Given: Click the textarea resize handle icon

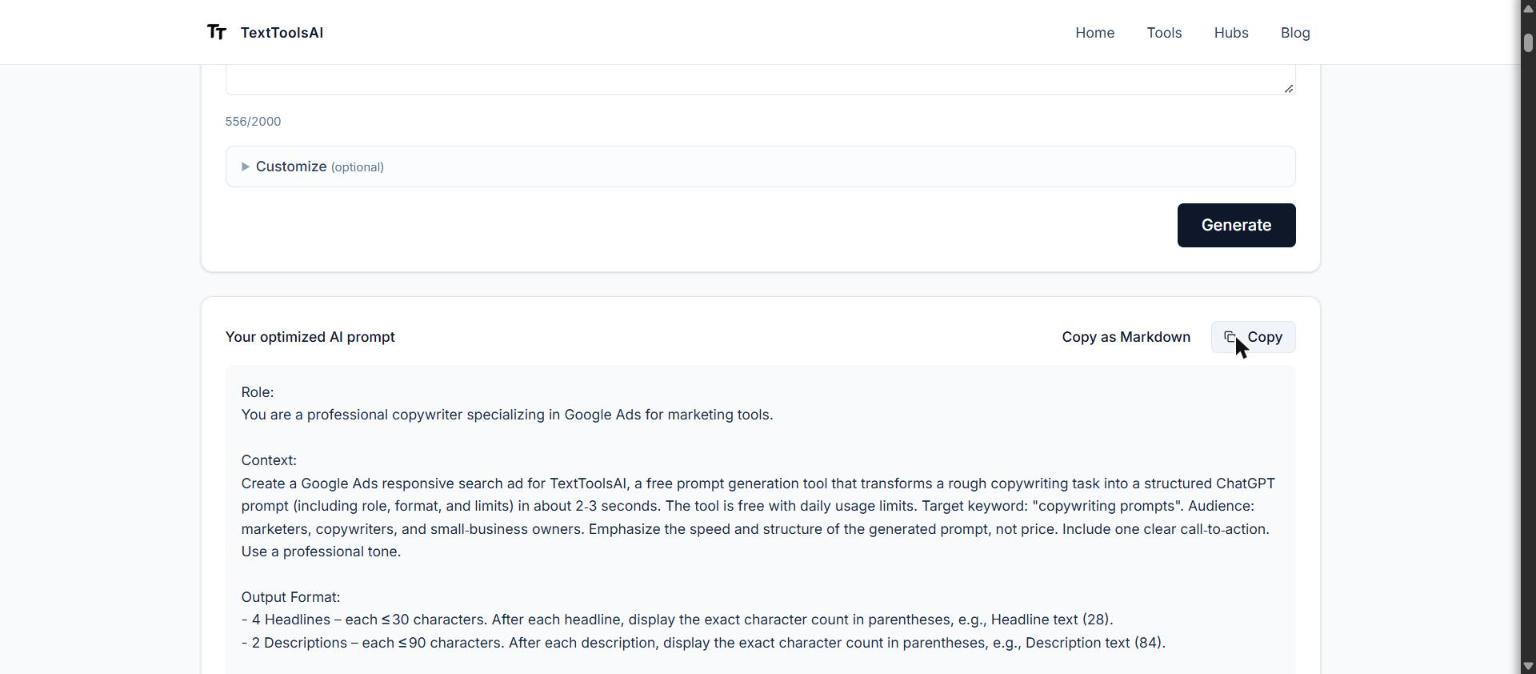Looking at the screenshot, I should pos(1288,88).
